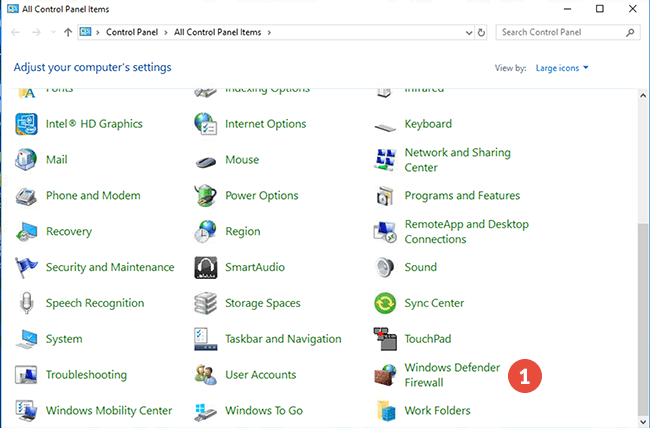Click the Work Folders icon
The width and height of the screenshot is (650, 428).
click(385, 411)
